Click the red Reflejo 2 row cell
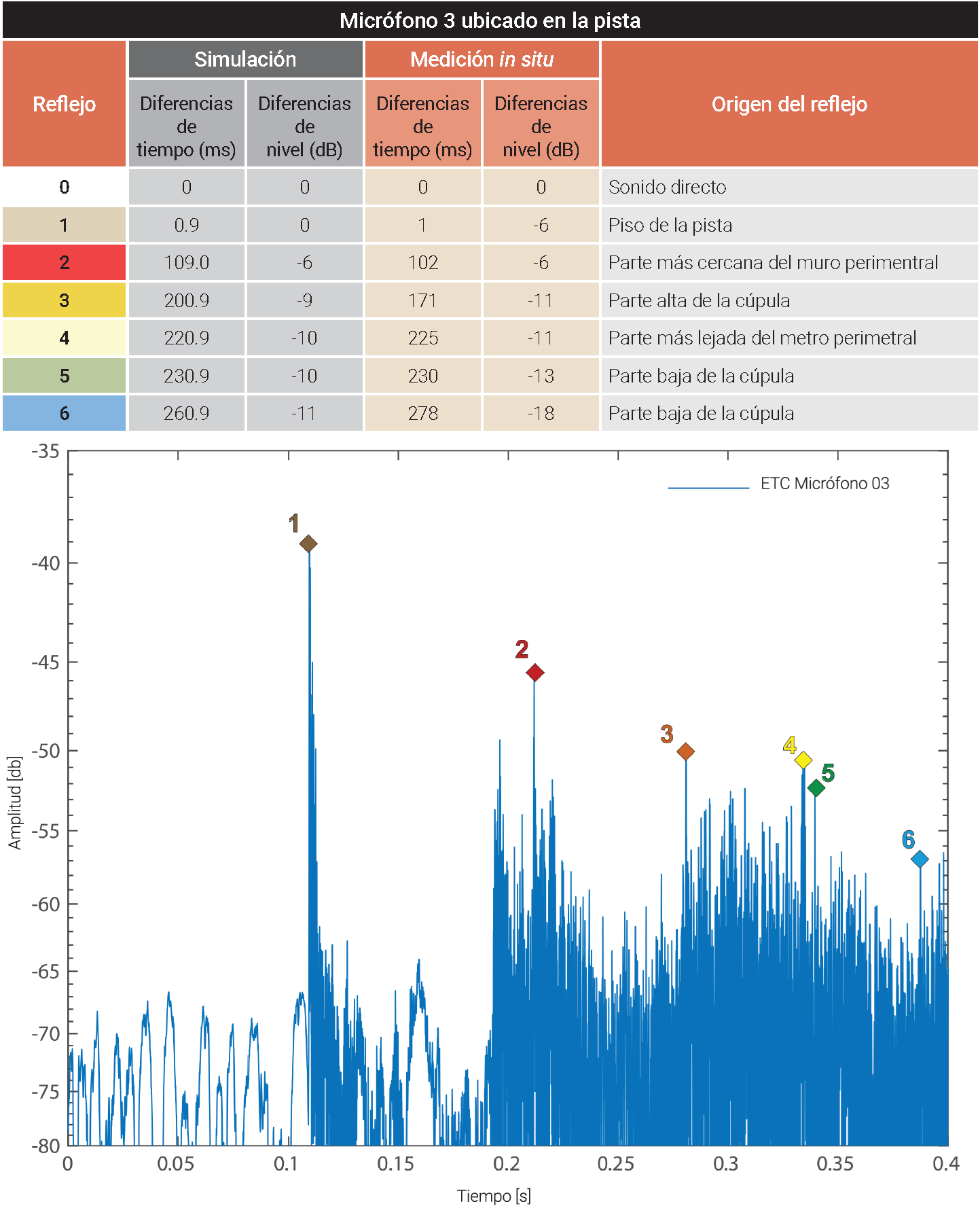 (65, 262)
